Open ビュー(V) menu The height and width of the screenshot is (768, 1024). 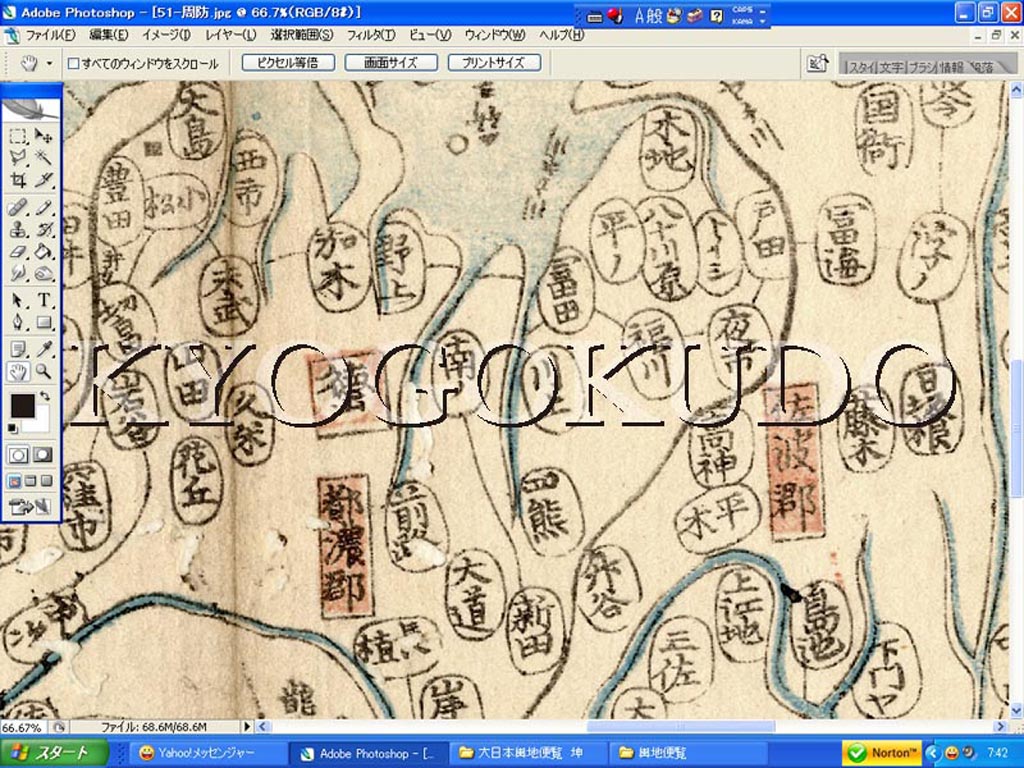point(430,35)
